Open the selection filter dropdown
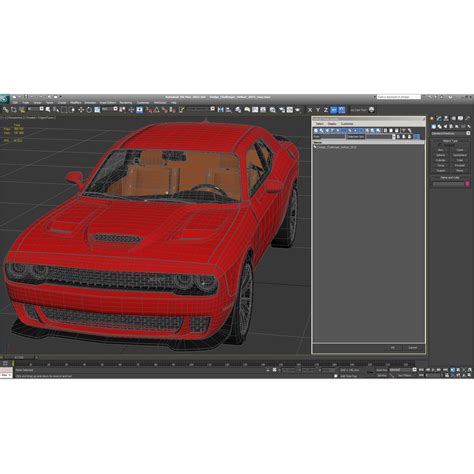Image resolution: width=474 pixels, height=474 pixels. point(35,109)
